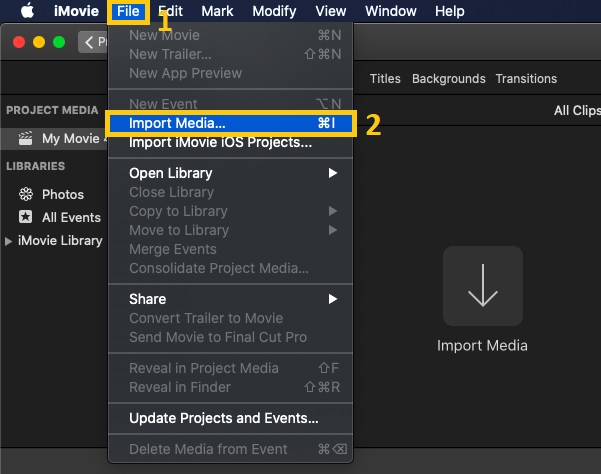Click the Photos flower icon
This screenshot has width=601, height=474.
click(x=26, y=194)
